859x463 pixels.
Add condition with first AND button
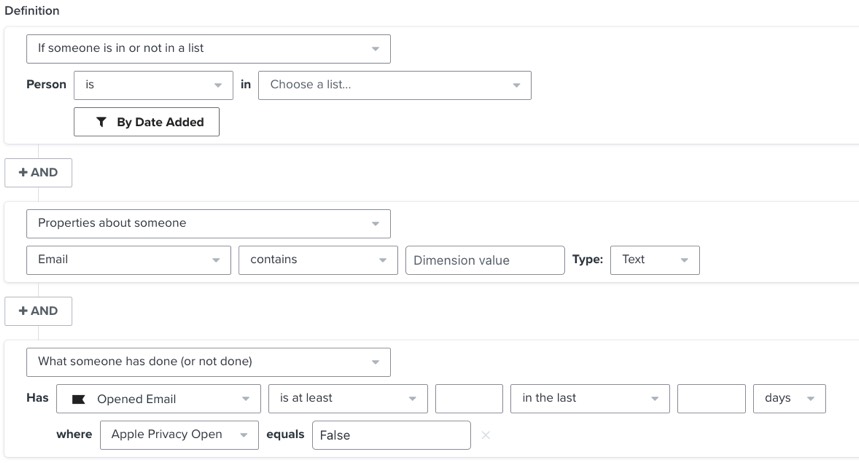(38, 172)
